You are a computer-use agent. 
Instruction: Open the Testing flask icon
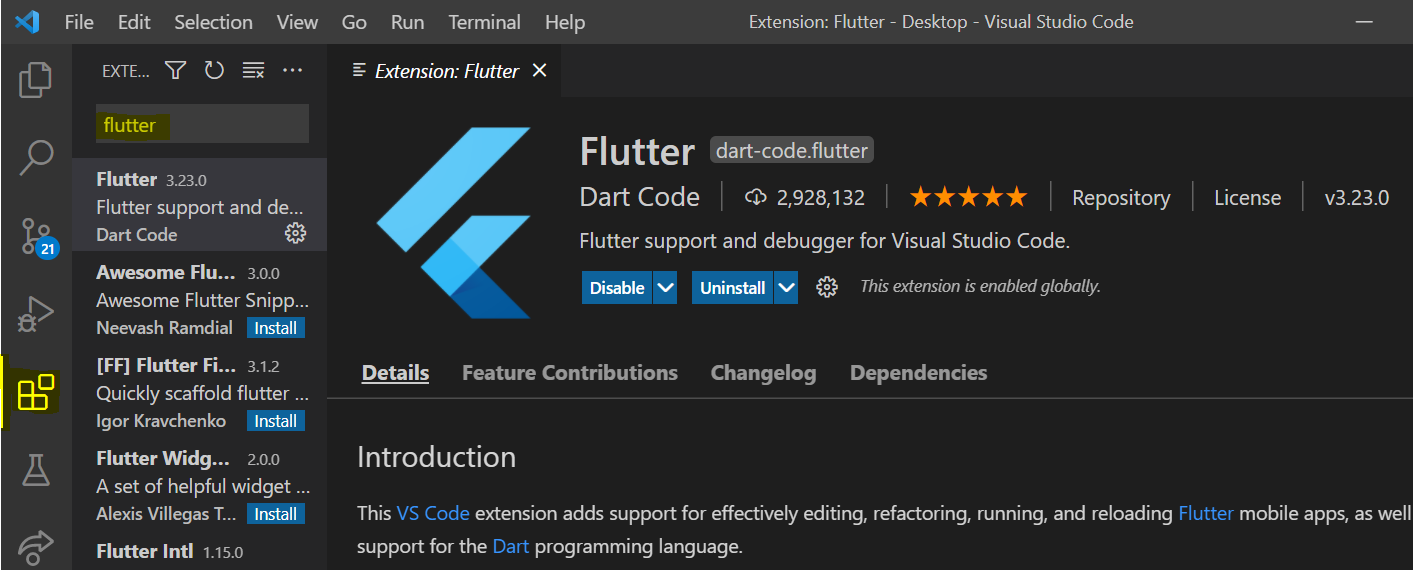pyautogui.click(x=36, y=469)
